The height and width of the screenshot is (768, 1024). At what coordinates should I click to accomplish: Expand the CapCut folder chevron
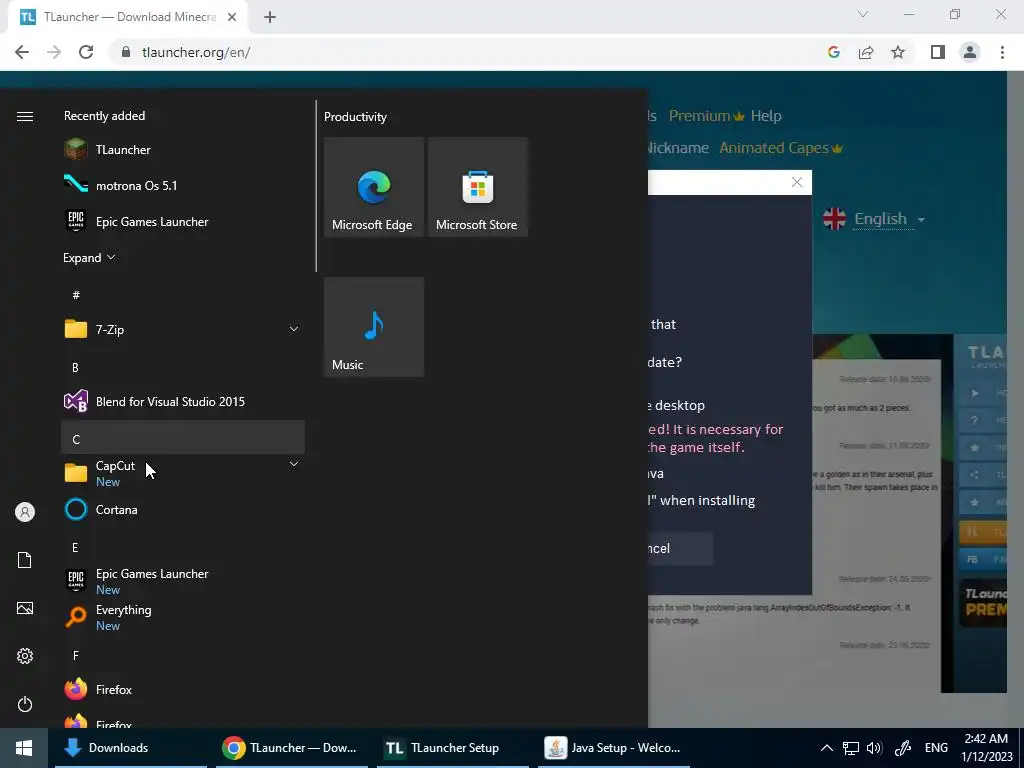(x=294, y=464)
